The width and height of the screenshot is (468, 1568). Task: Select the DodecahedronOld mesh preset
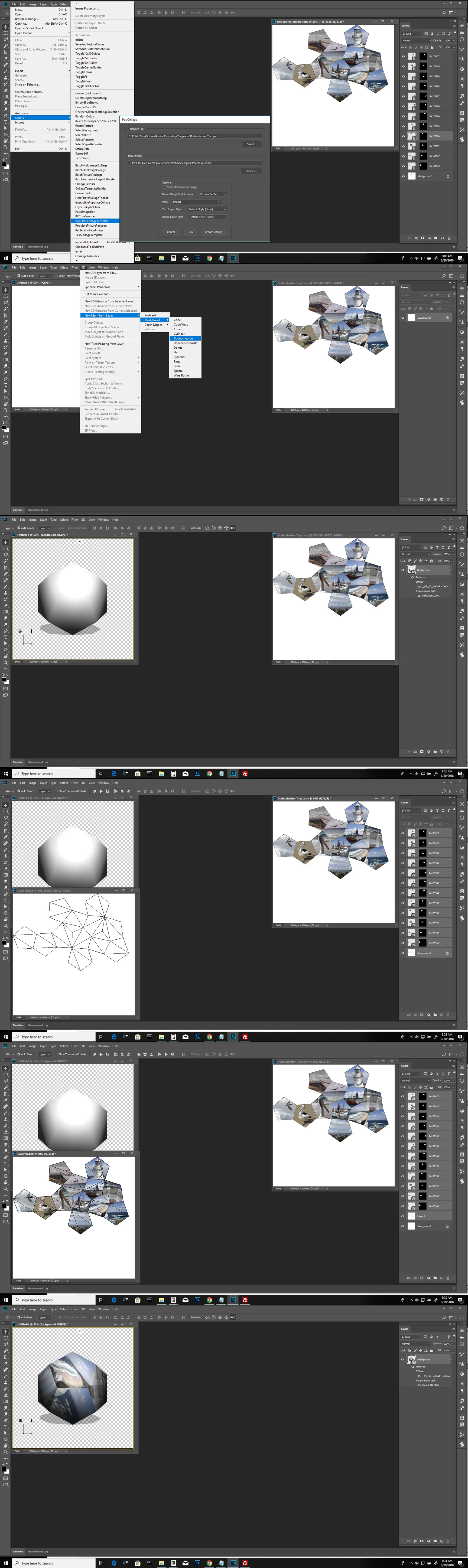click(185, 343)
